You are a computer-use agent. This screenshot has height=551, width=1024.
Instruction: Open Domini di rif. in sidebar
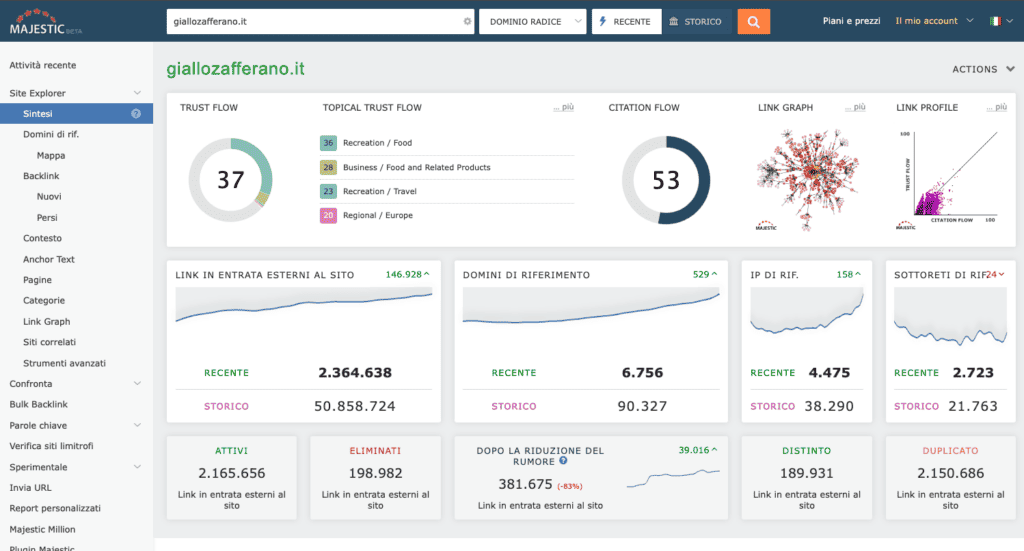(x=51, y=134)
